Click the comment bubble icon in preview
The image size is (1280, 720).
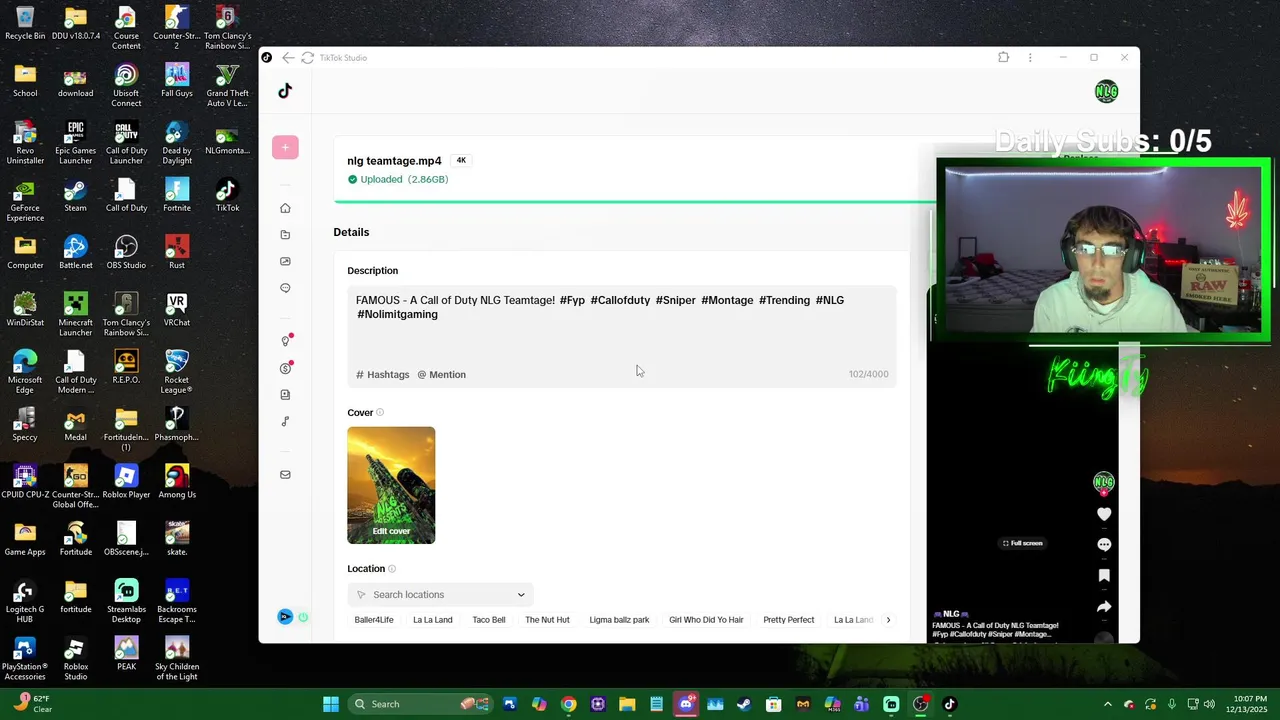click(1104, 545)
